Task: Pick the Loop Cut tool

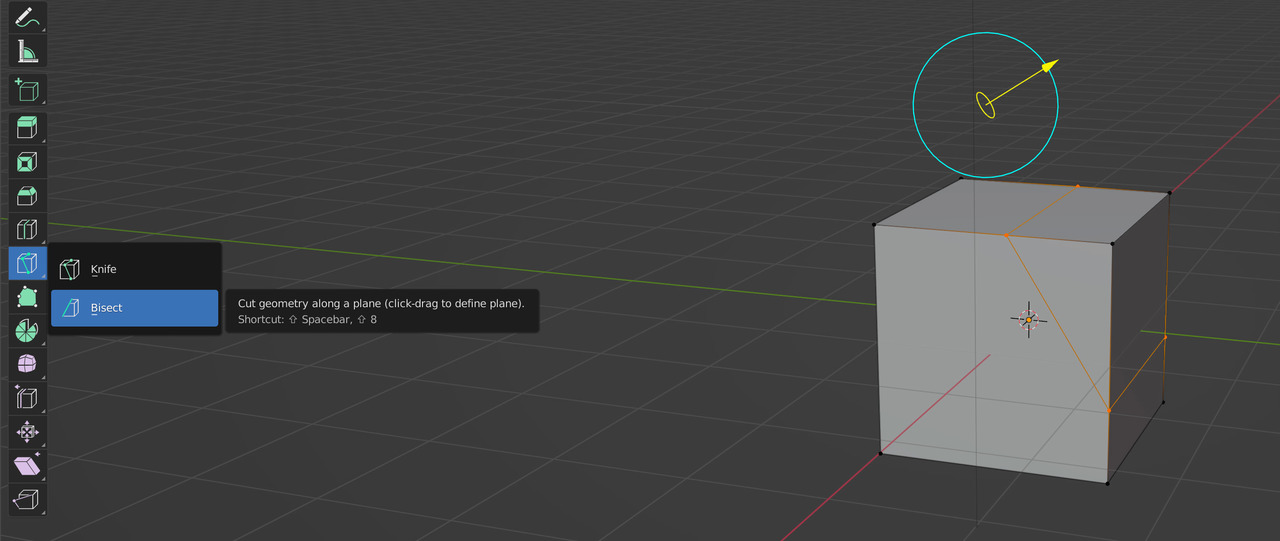Action: (x=27, y=230)
